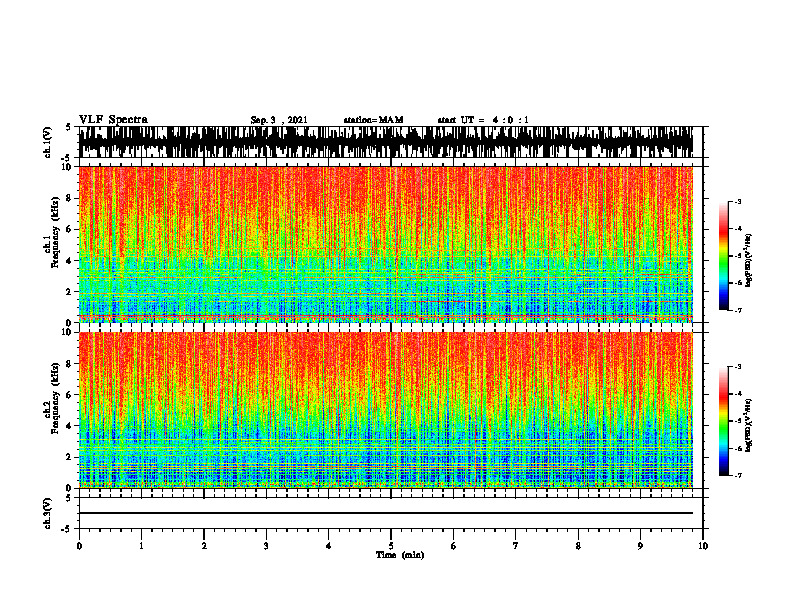Select the date label "Sep. 3, 2021"

(279, 120)
